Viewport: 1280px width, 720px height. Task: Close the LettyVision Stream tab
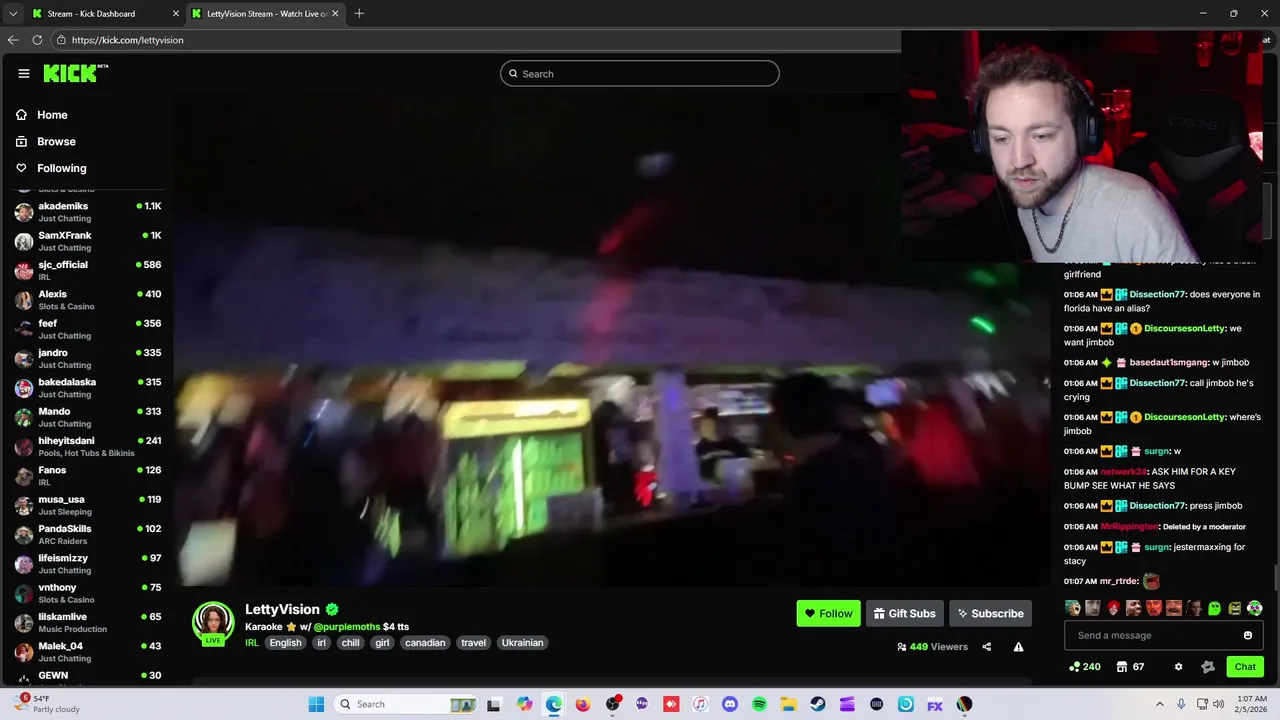click(x=335, y=14)
